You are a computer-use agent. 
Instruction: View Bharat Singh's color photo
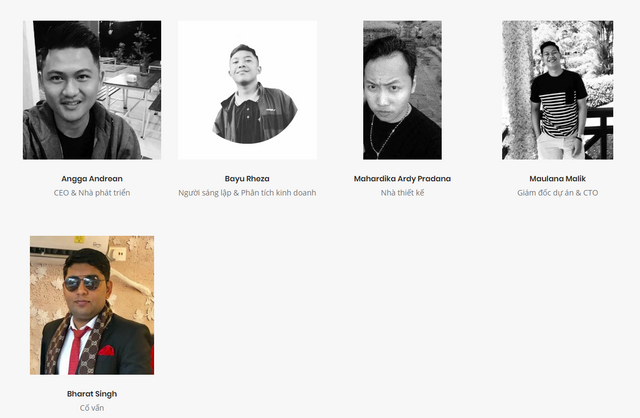pyautogui.click(x=92, y=305)
